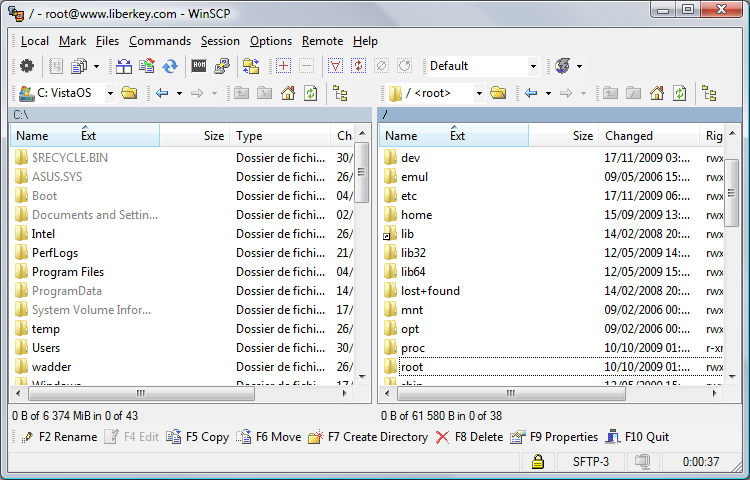Image resolution: width=750 pixels, height=480 pixels.
Task: Click the F8 Delete button
Action: (x=469, y=437)
